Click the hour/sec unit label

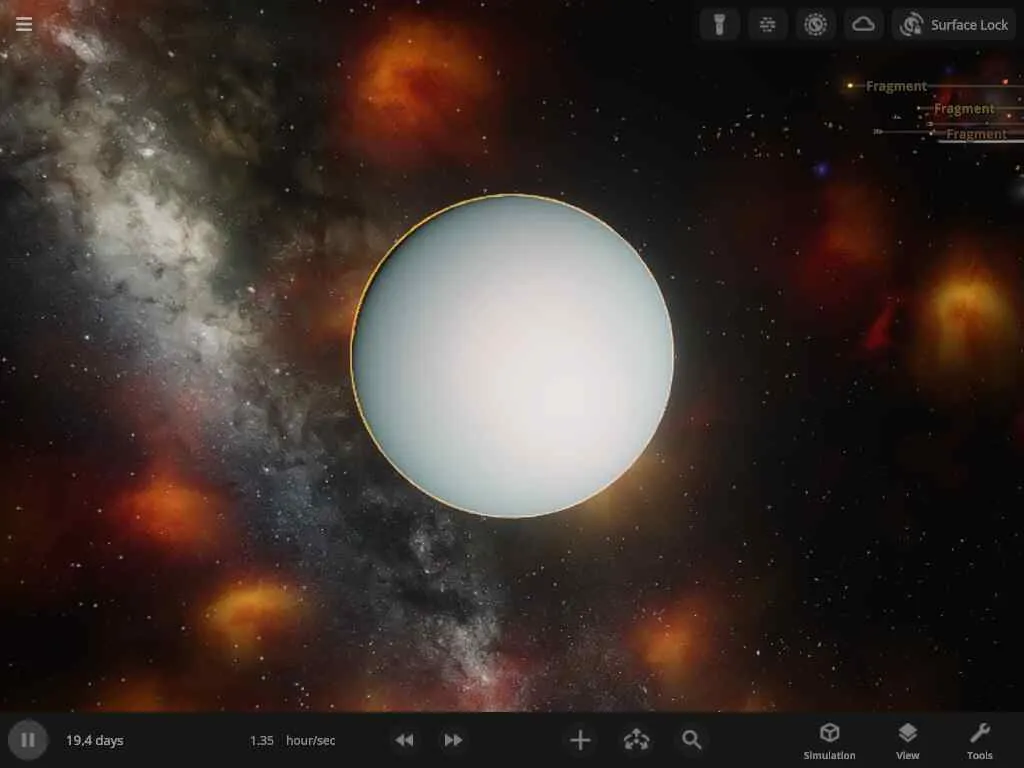click(310, 741)
